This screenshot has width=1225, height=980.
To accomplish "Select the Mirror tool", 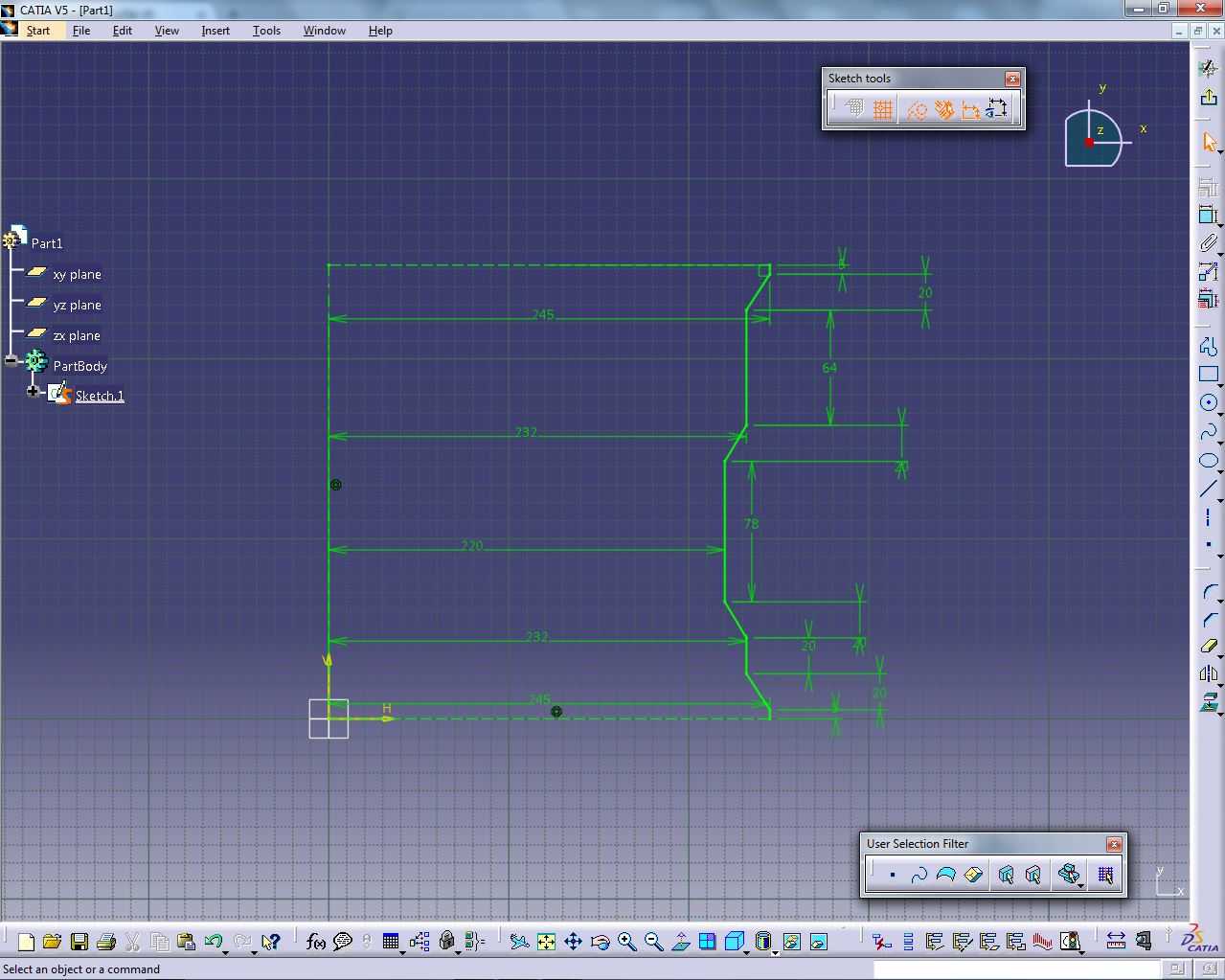I will [x=1209, y=674].
